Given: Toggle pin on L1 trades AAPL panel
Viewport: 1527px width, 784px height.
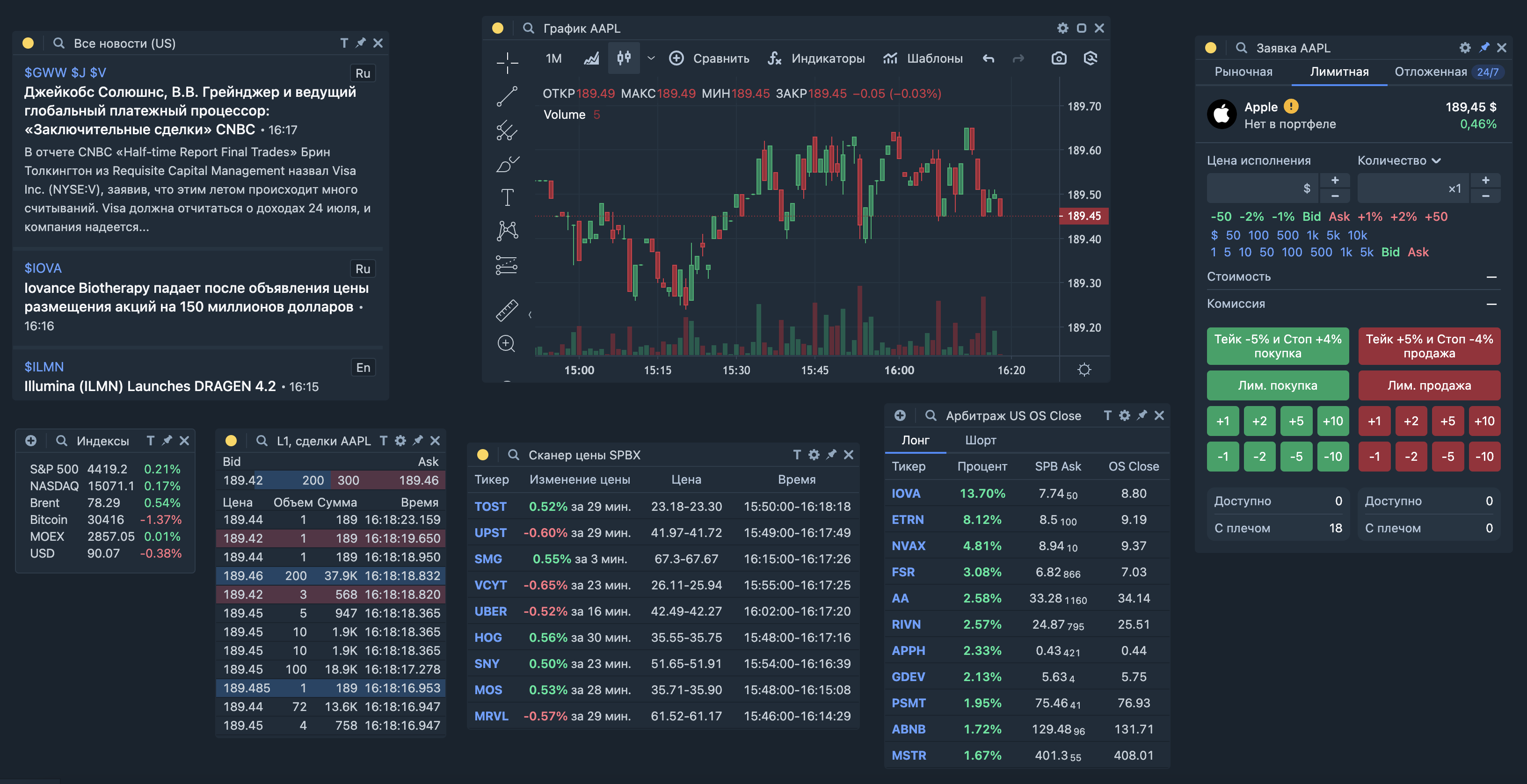Looking at the screenshot, I should coord(418,440).
